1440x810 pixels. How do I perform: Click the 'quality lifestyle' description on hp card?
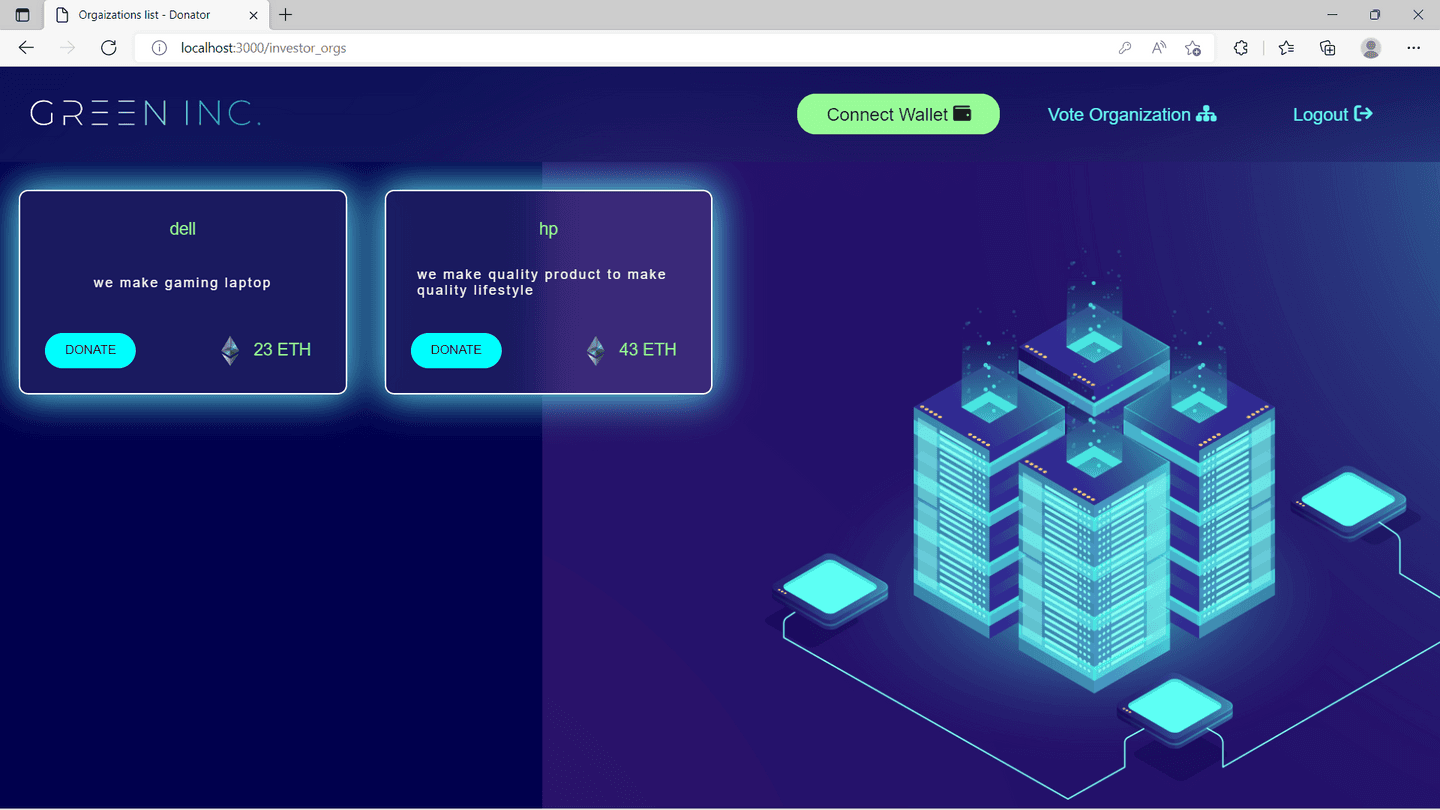pyautogui.click(x=475, y=291)
